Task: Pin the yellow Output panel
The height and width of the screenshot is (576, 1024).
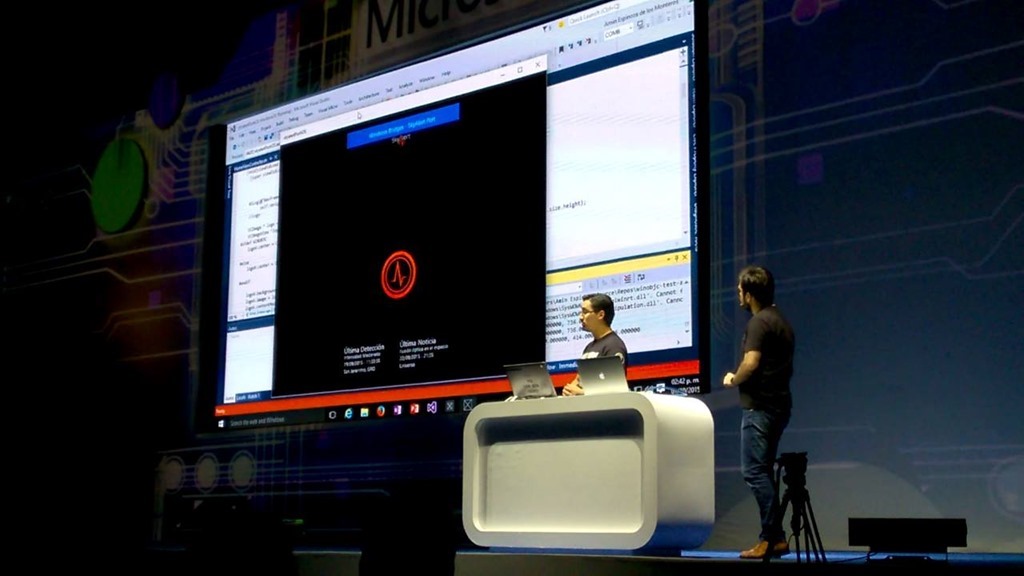Action: pos(676,259)
